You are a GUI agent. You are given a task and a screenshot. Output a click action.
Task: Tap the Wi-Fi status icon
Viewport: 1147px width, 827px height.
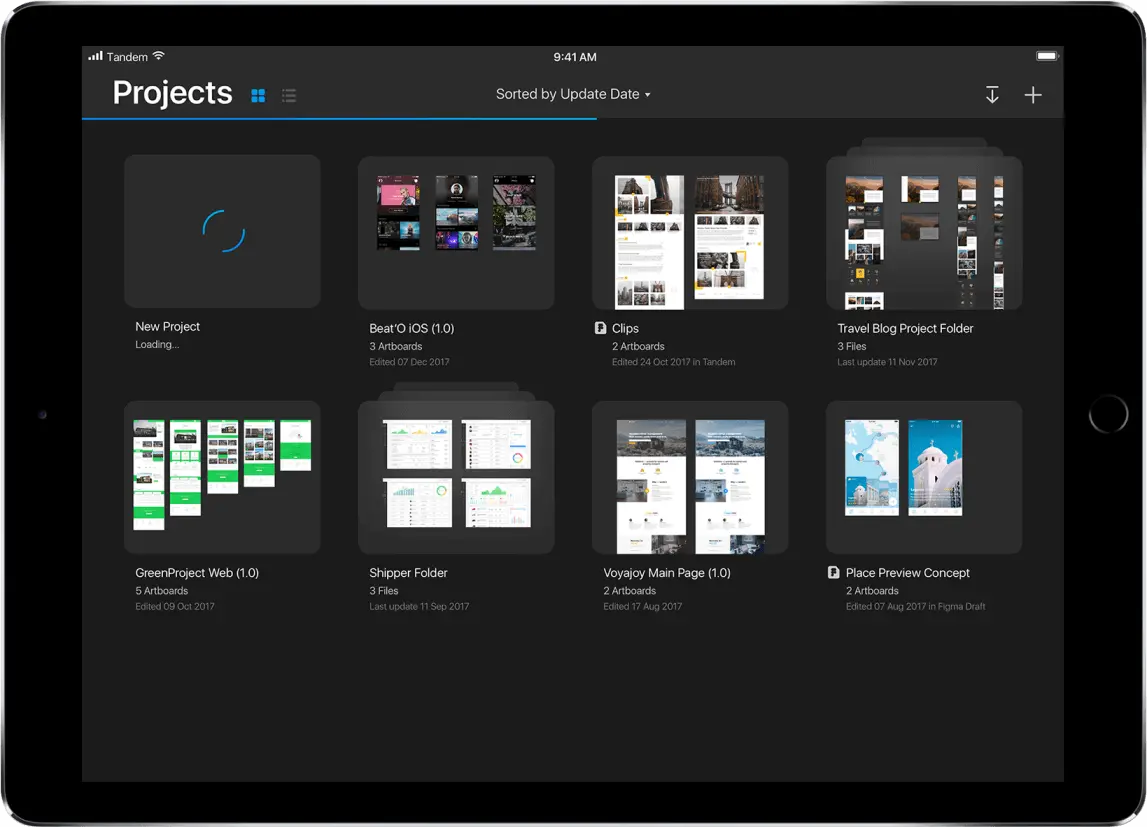159,57
